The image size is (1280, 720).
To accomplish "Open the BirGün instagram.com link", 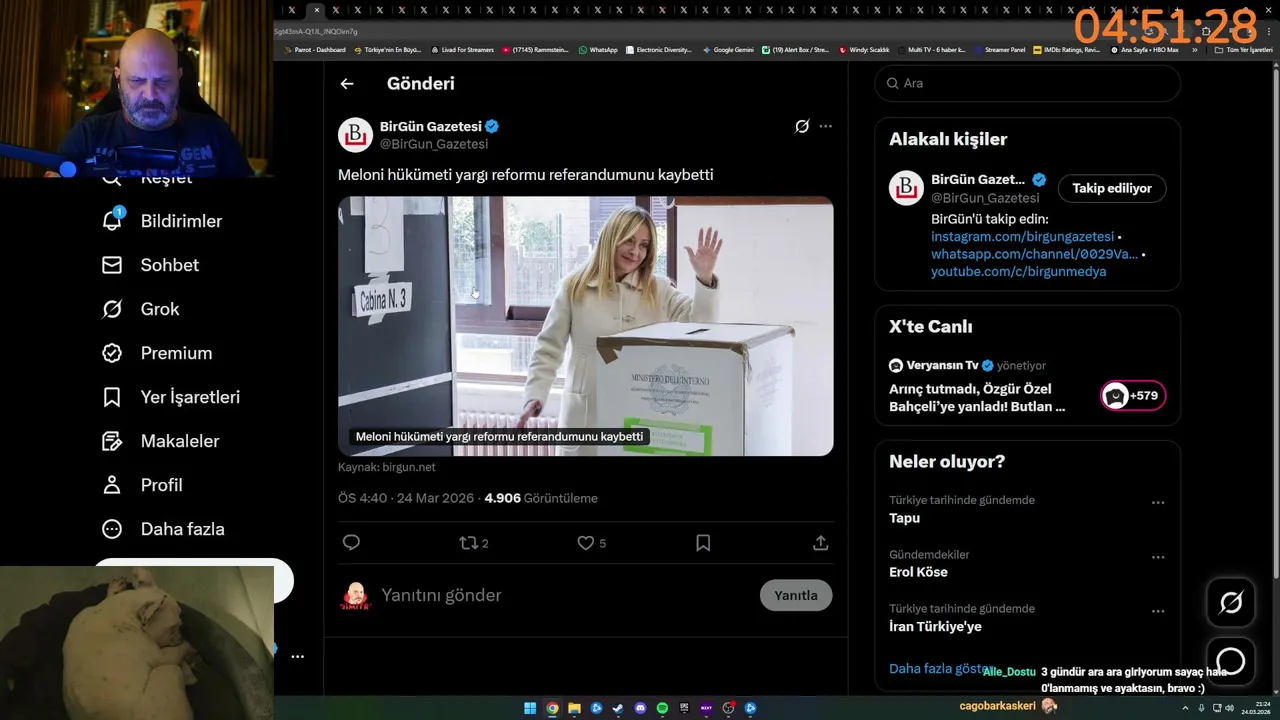I will [x=1022, y=237].
